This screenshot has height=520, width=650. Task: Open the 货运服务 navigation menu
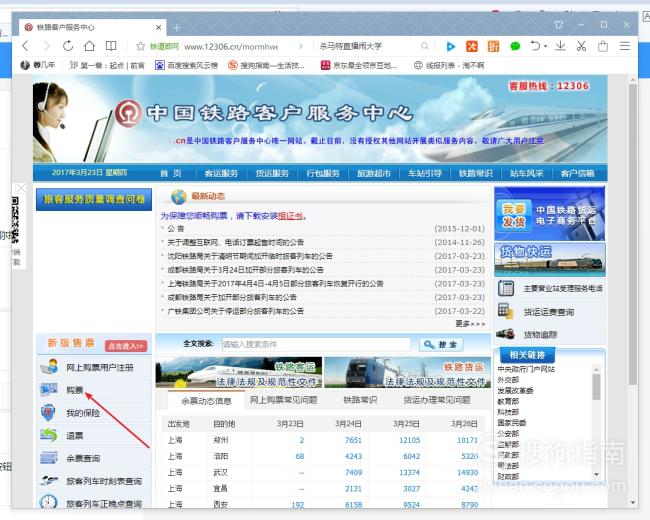(x=272, y=173)
